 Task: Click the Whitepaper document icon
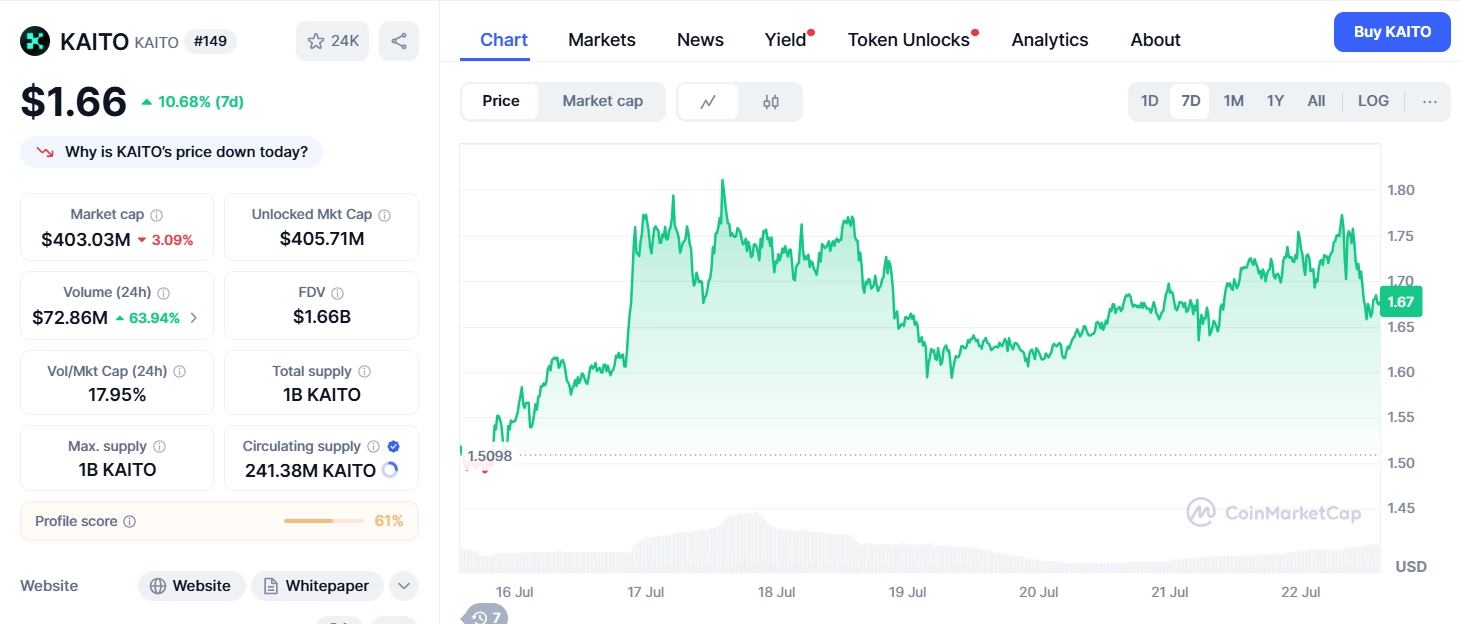pyautogui.click(x=270, y=585)
